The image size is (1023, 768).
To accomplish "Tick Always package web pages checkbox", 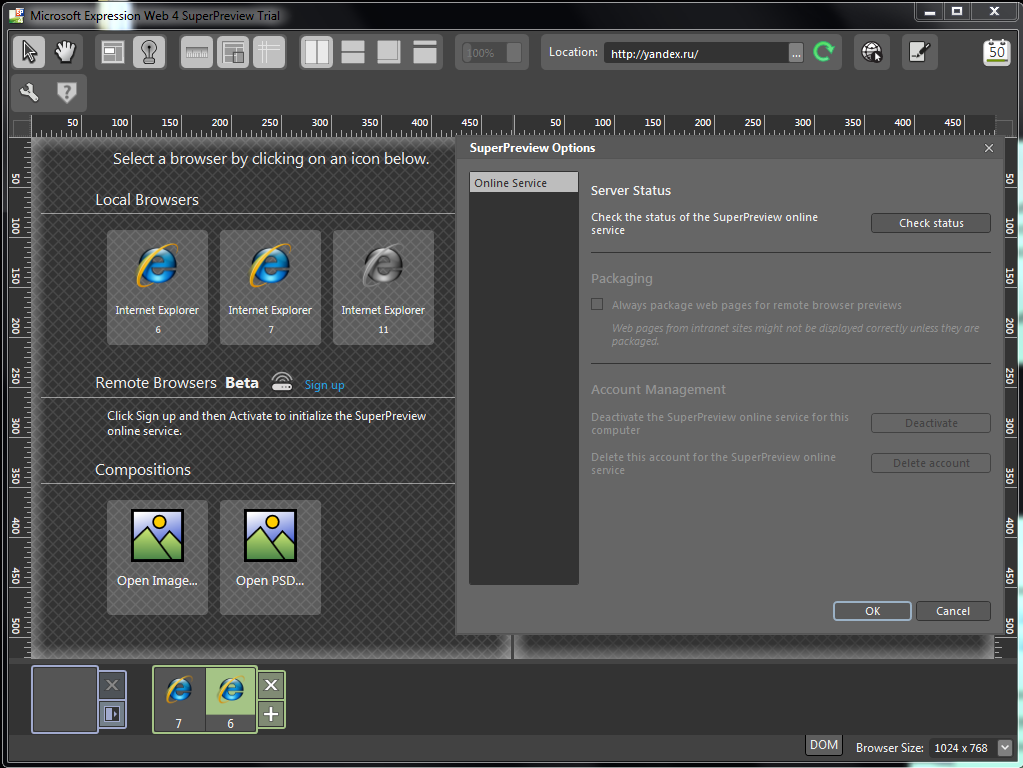I will coord(597,304).
